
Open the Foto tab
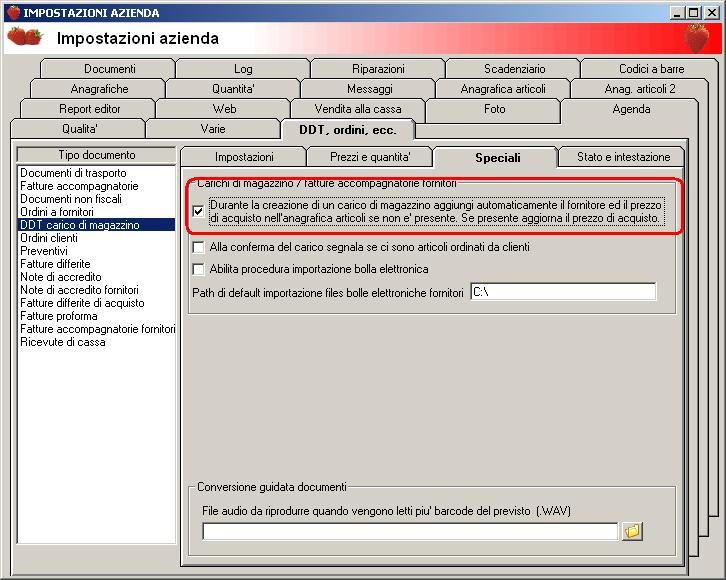pos(494,109)
